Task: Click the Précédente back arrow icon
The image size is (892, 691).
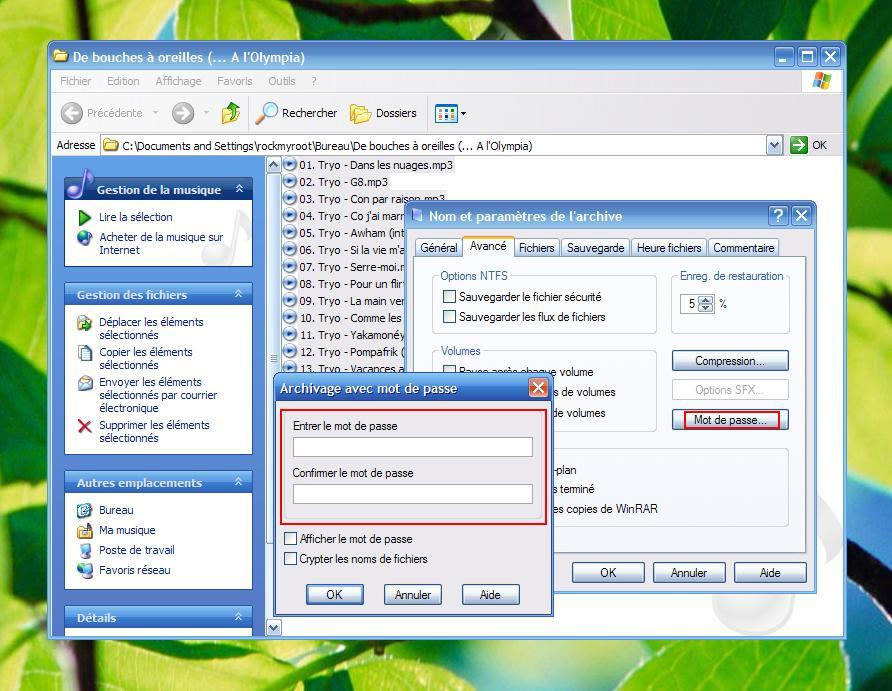Action: (x=72, y=113)
